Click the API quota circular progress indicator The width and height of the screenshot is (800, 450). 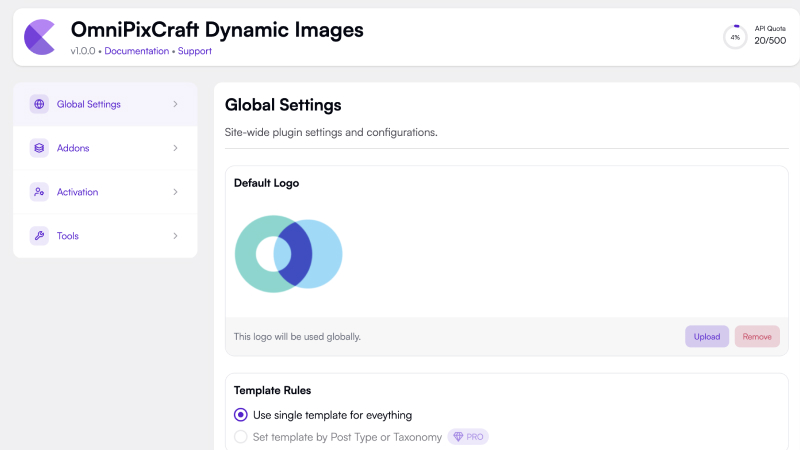point(735,37)
